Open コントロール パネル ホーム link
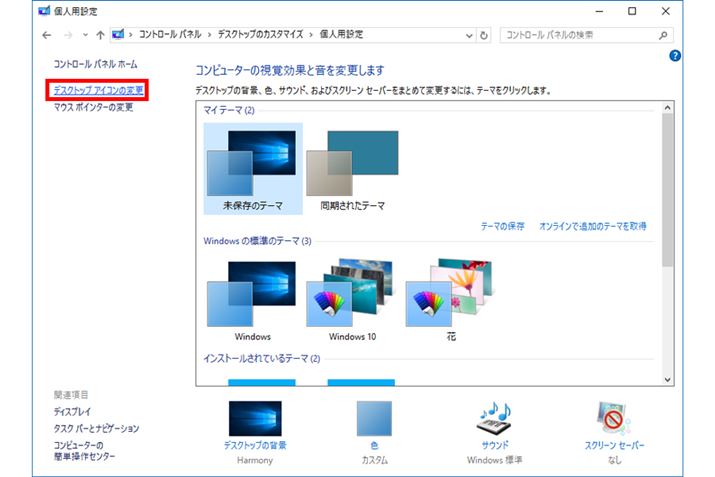This screenshot has height=477, width=715. coord(95,64)
